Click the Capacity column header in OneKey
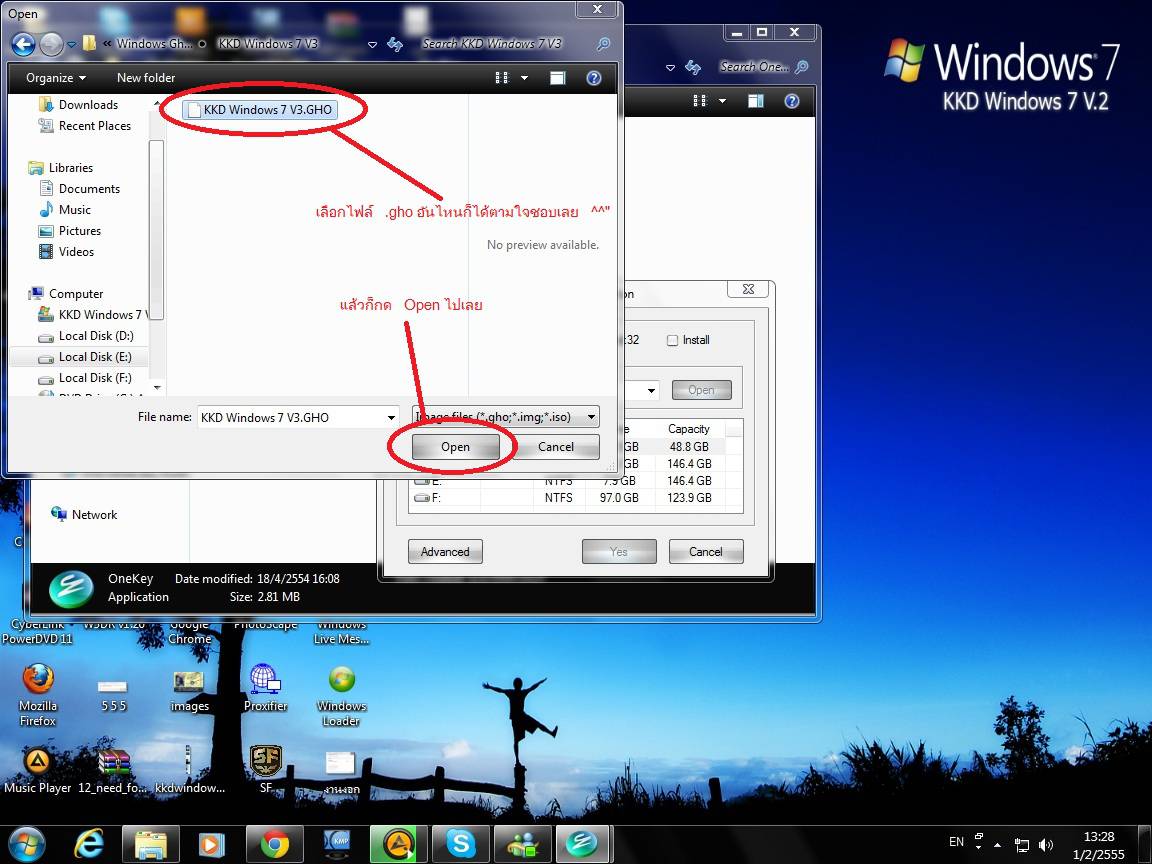This screenshot has width=1152, height=864. pos(688,428)
